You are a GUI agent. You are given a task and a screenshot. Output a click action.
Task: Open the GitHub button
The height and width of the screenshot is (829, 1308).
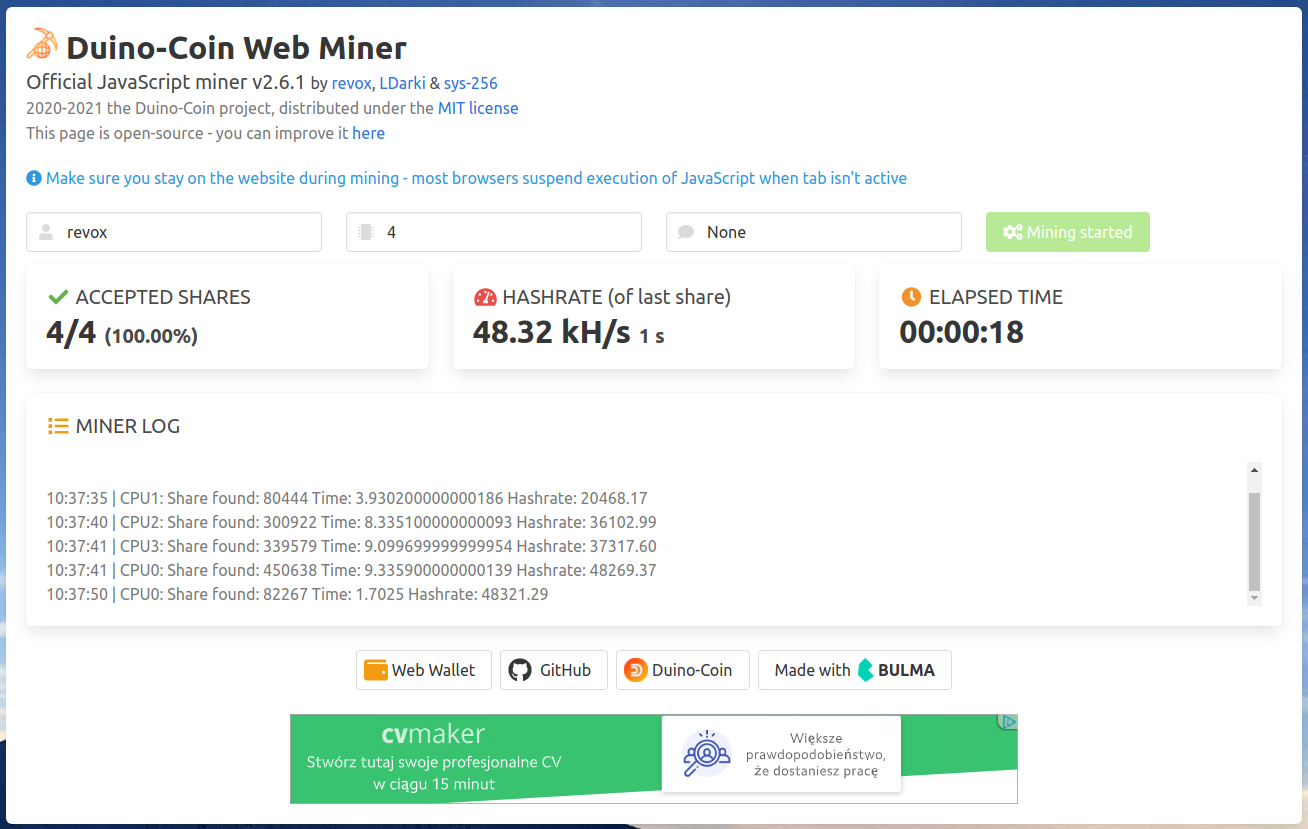[554, 670]
